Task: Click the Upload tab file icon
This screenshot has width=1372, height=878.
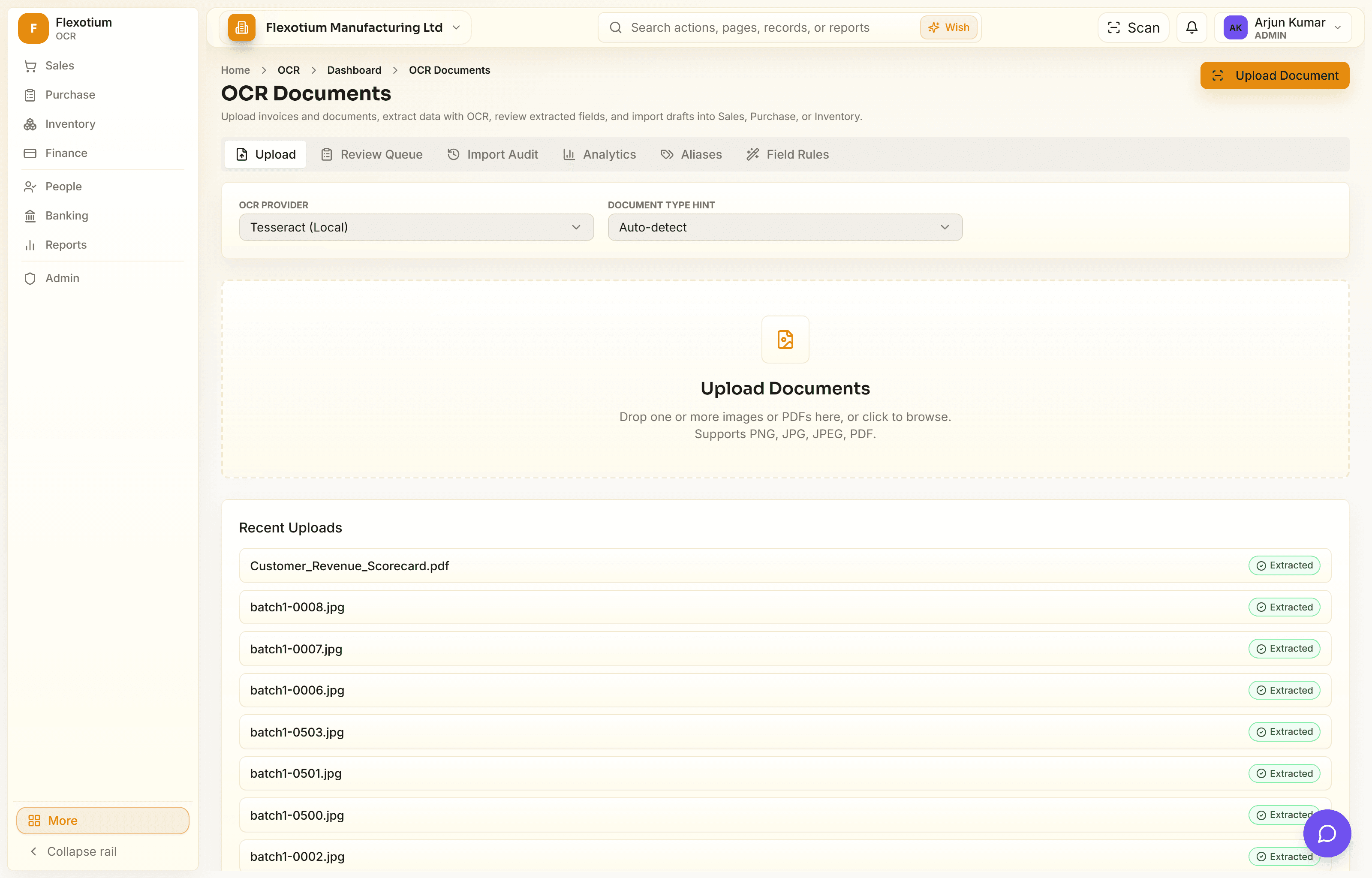Action: click(x=242, y=154)
